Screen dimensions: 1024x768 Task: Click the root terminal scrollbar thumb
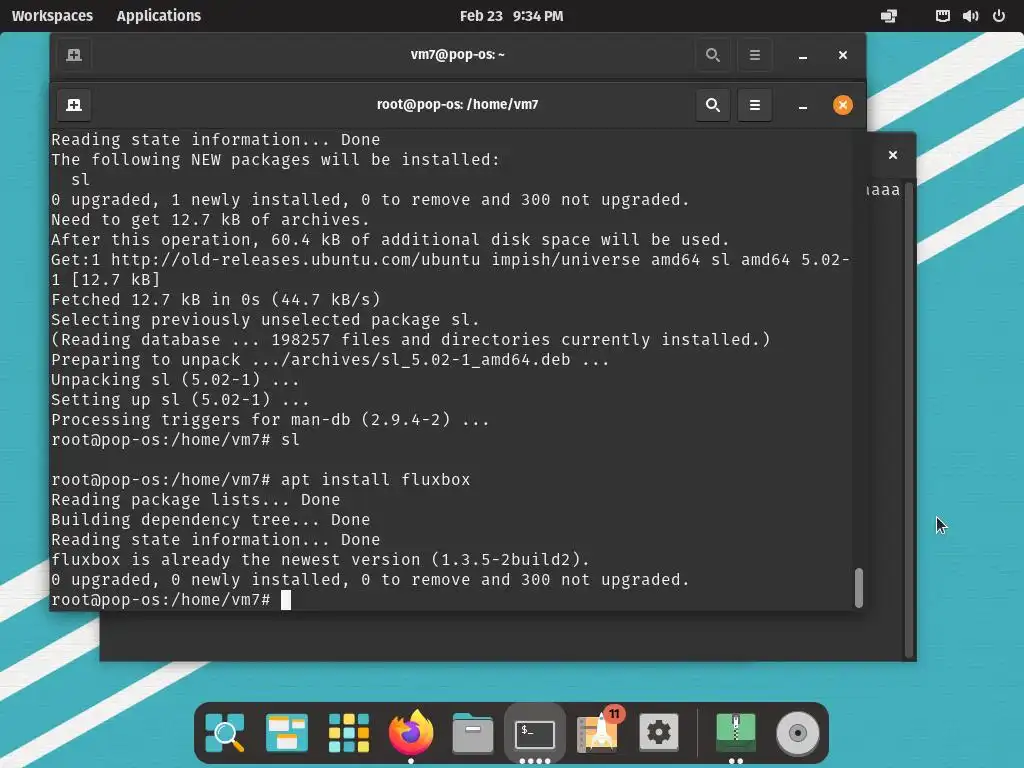(x=859, y=587)
